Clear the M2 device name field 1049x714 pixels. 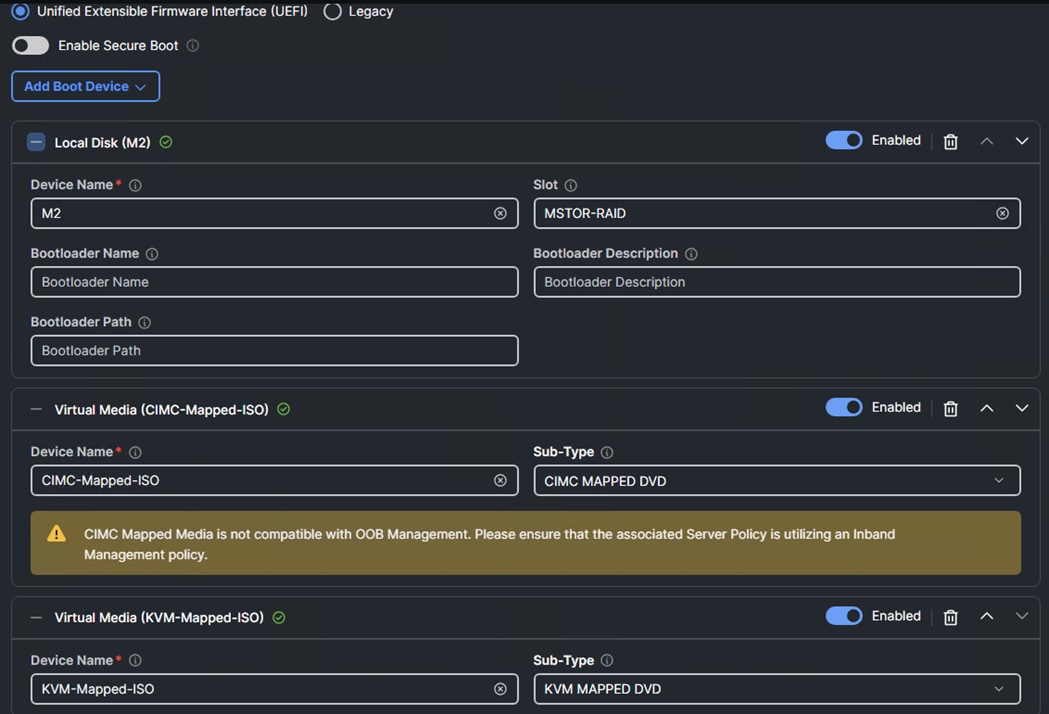pyautogui.click(x=500, y=213)
